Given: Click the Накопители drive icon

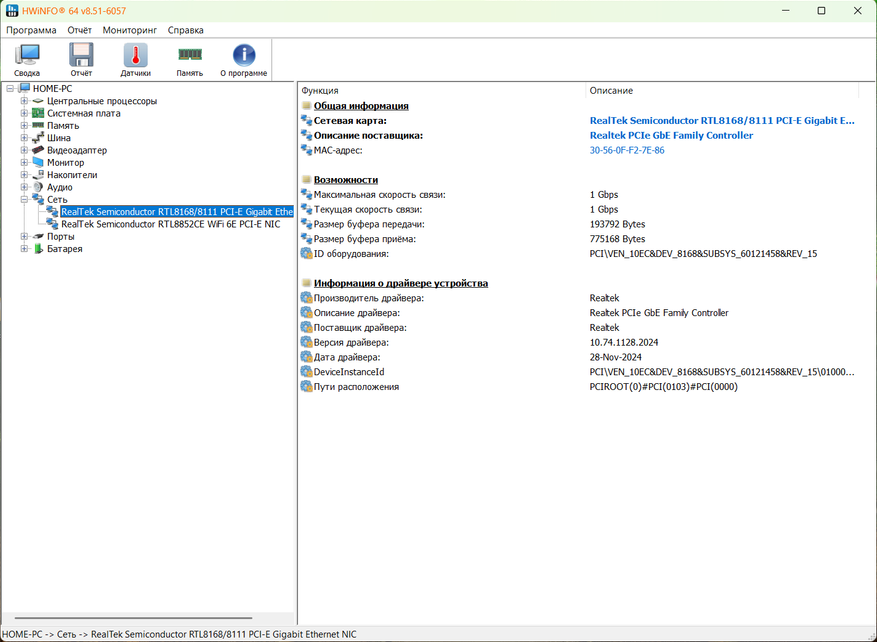Looking at the screenshot, I should point(38,175).
